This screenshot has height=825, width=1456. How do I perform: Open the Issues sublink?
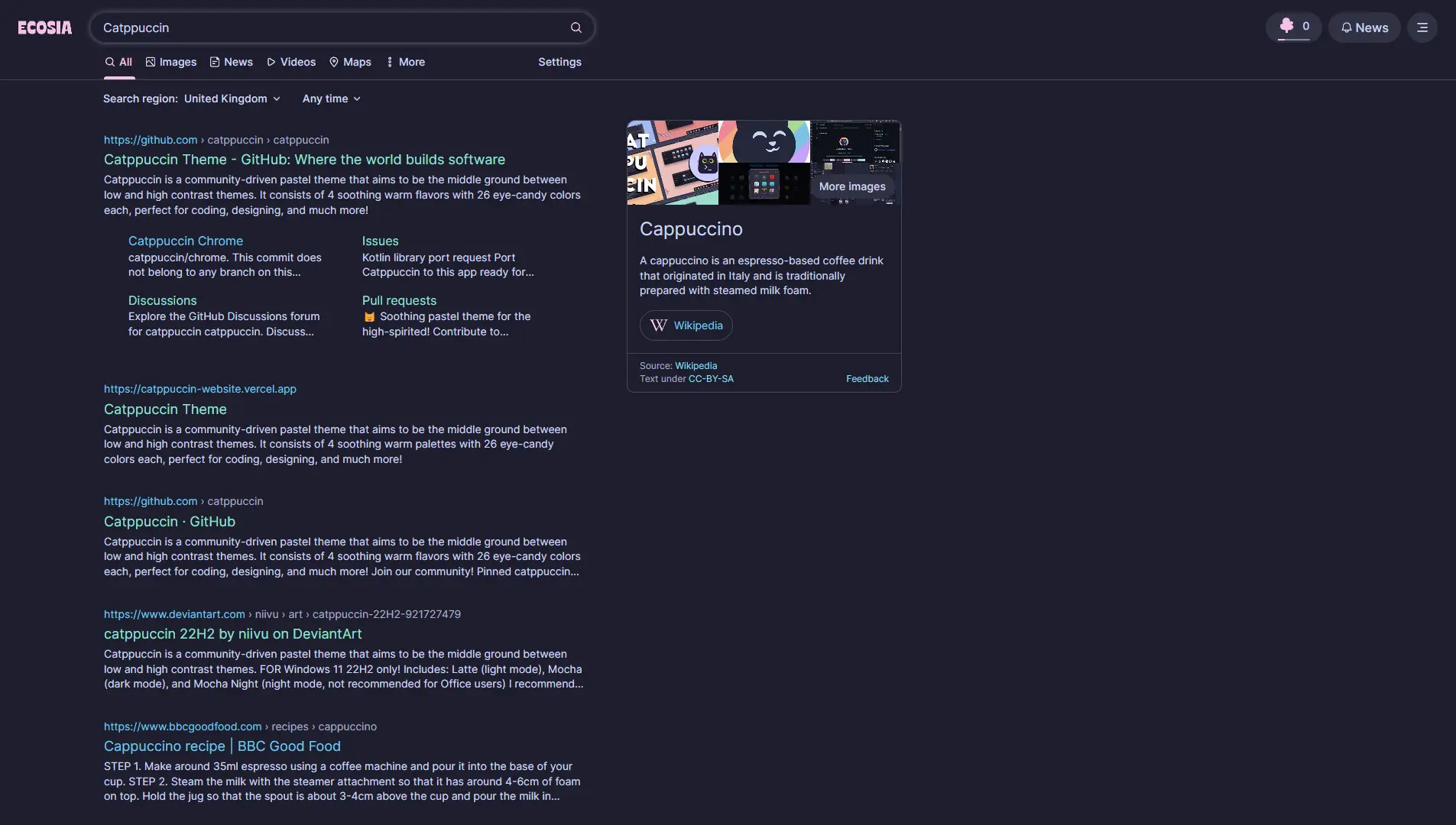tap(380, 241)
